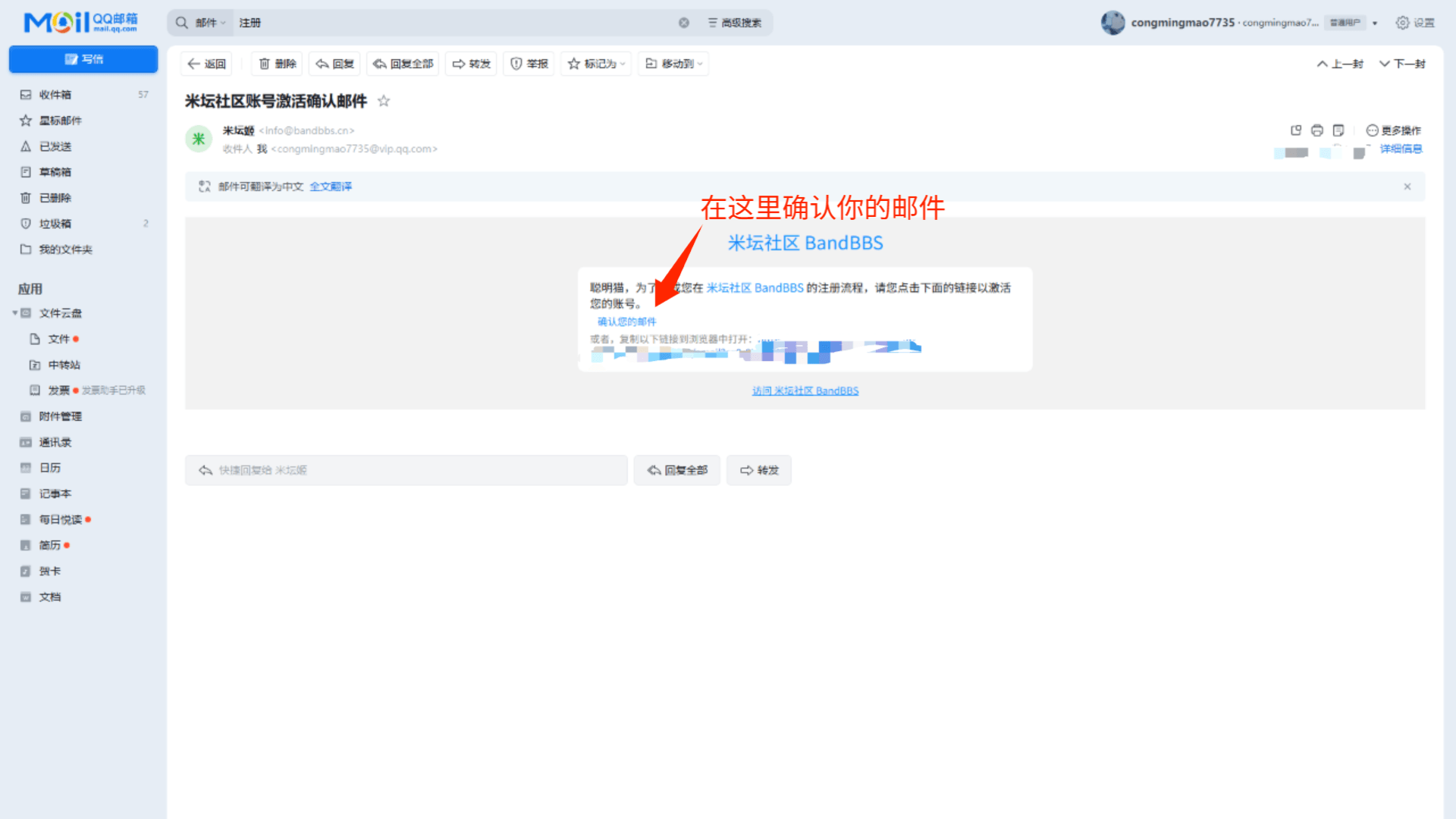The image size is (1456, 819).
Task: Click the delete trash button in the toolbar
Action: tap(277, 64)
